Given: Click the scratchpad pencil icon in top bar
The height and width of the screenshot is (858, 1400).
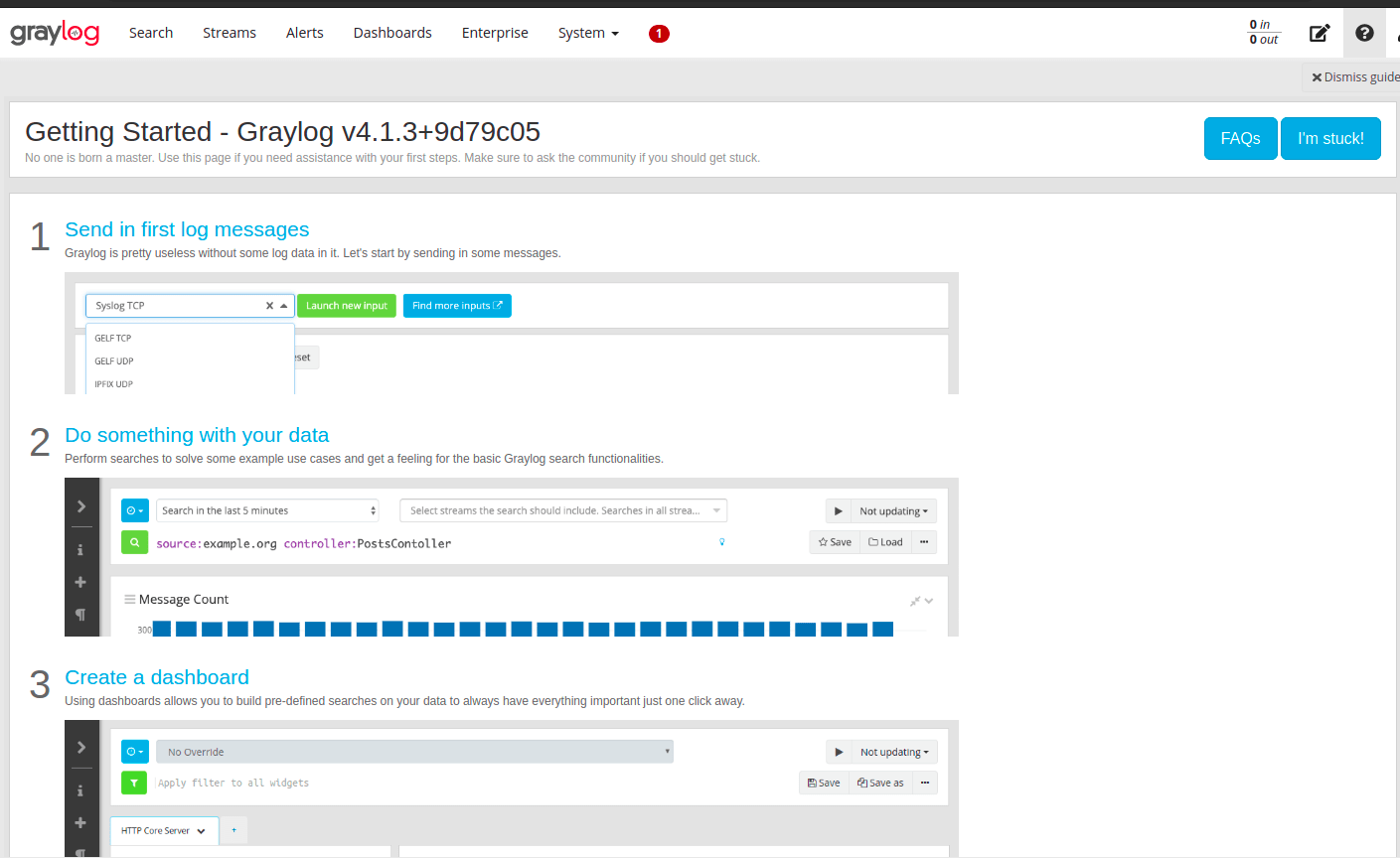Looking at the screenshot, I should point(1320,33).
